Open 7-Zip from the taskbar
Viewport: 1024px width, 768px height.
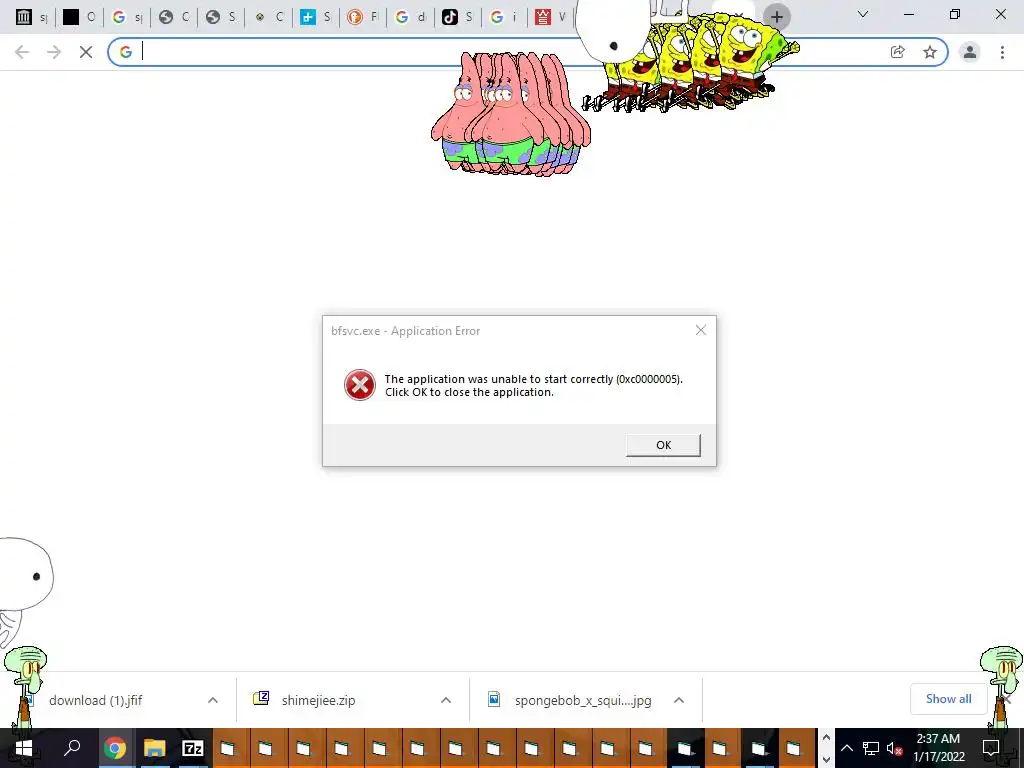(193, 748)
